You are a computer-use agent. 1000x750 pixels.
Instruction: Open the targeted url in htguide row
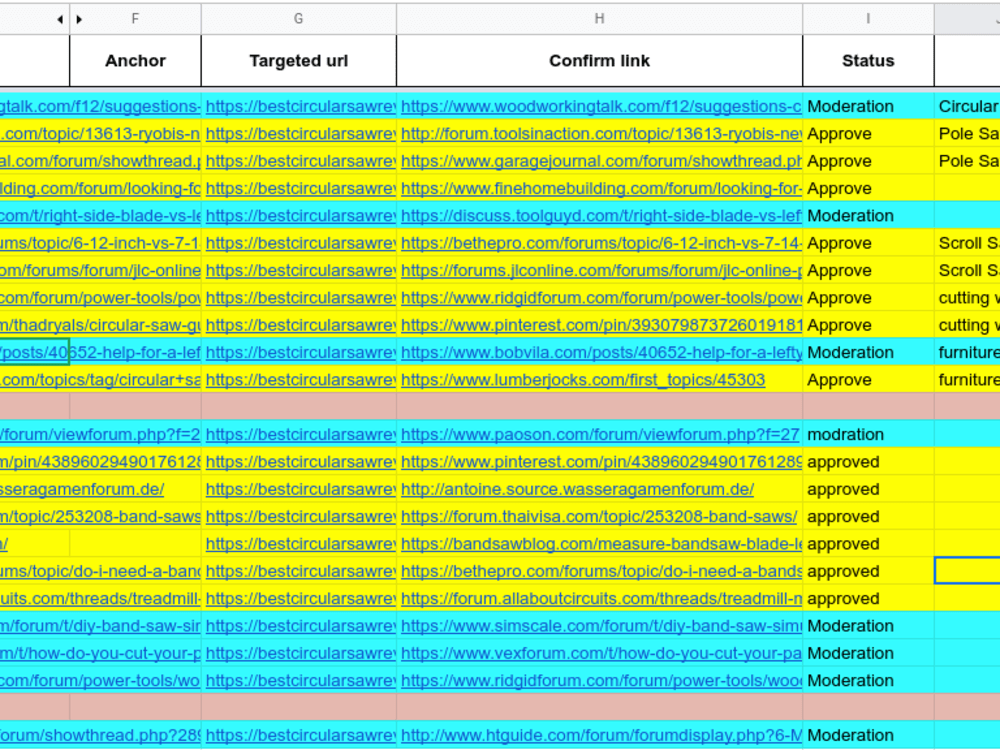pos(300,736)
